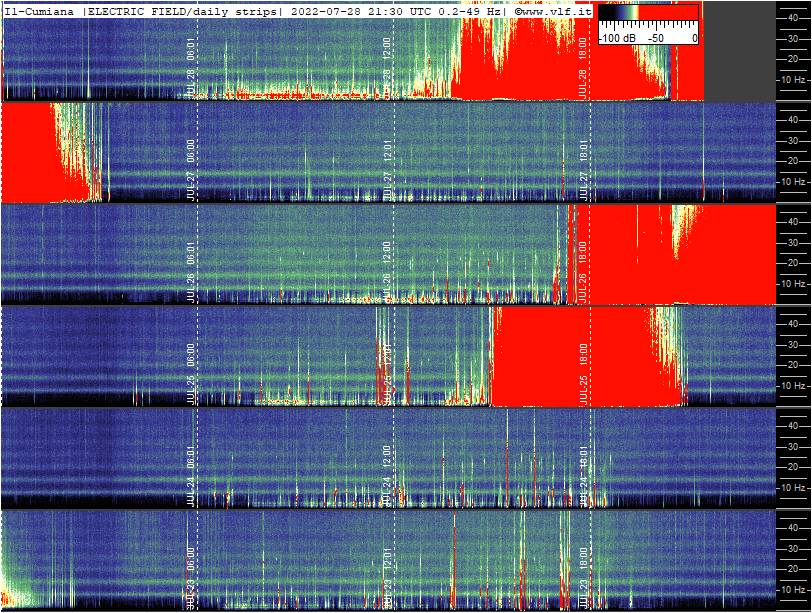Click the red saturated region in the JUL 27 strip
The height and width of the screenshot is (613, 812).
[x=28, y=152]
